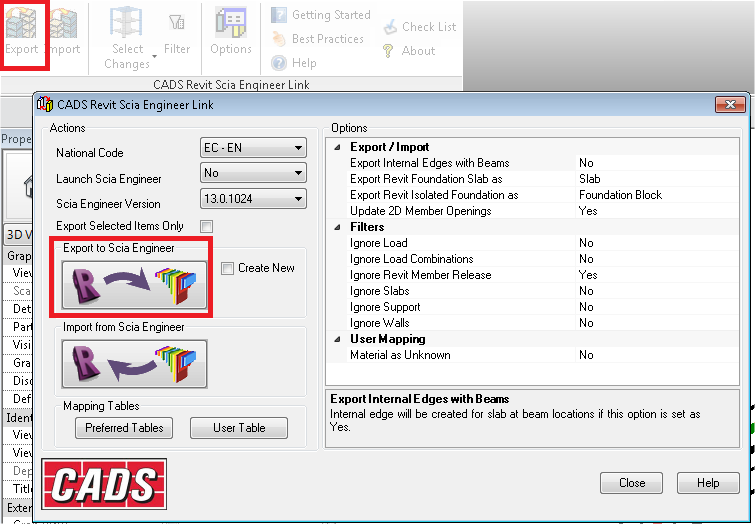Click the Filter ribbon icon
755x524 pixels.
pyautogui.click(x=177, y=30)
